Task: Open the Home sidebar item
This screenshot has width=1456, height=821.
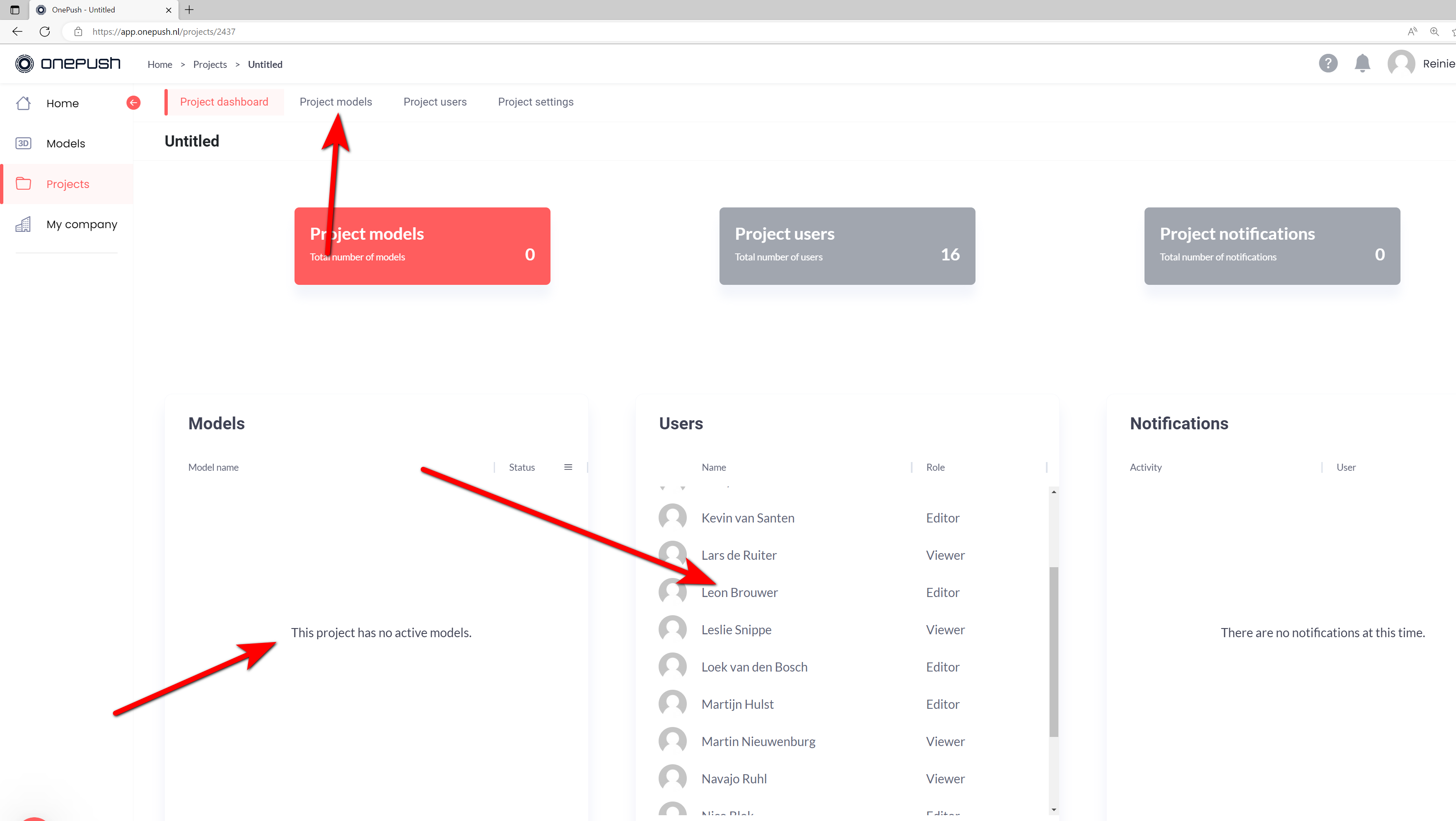Action: (62, 104)
